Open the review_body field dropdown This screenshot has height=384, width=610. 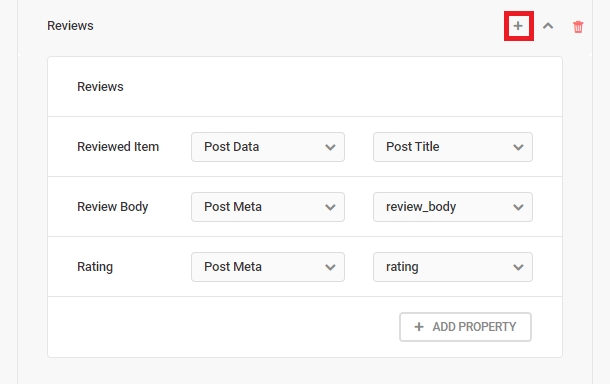click(x=453, y=207)
